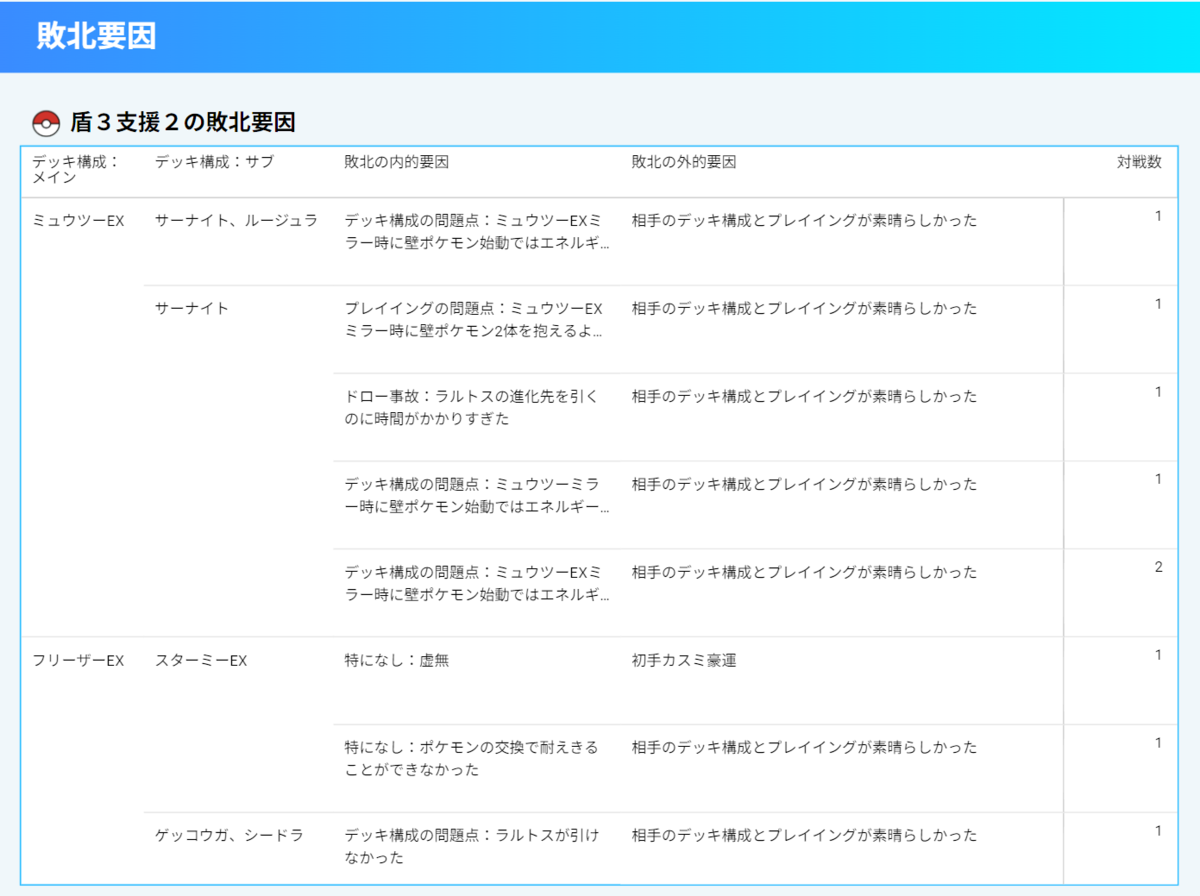Click the internal factor cell in サーナイト、ルージュラ row
1200x896 pixels.
click(476, 232)
